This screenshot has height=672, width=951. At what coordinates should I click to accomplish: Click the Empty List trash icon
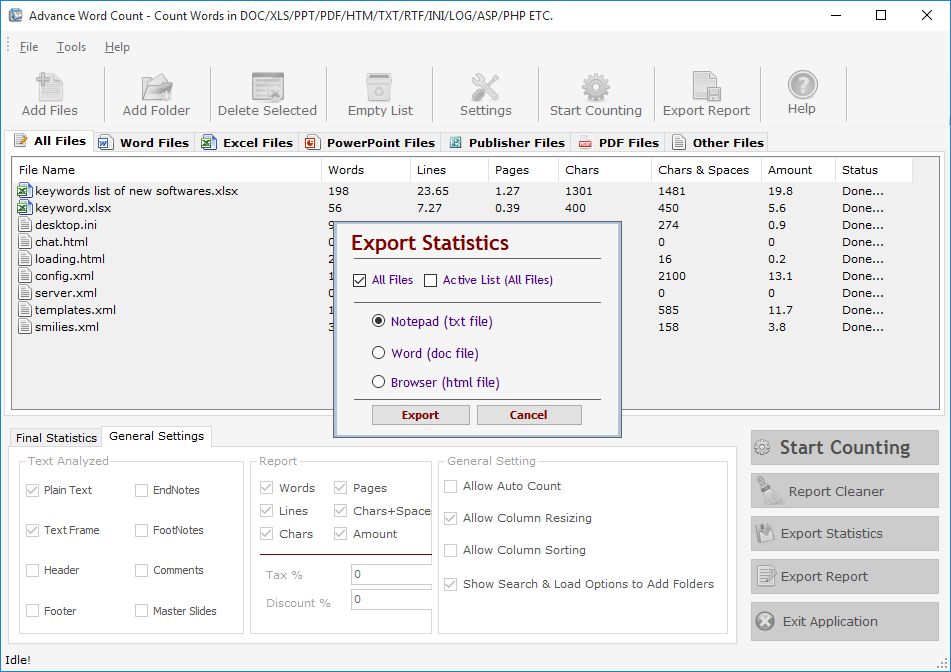tap(379, 87)
